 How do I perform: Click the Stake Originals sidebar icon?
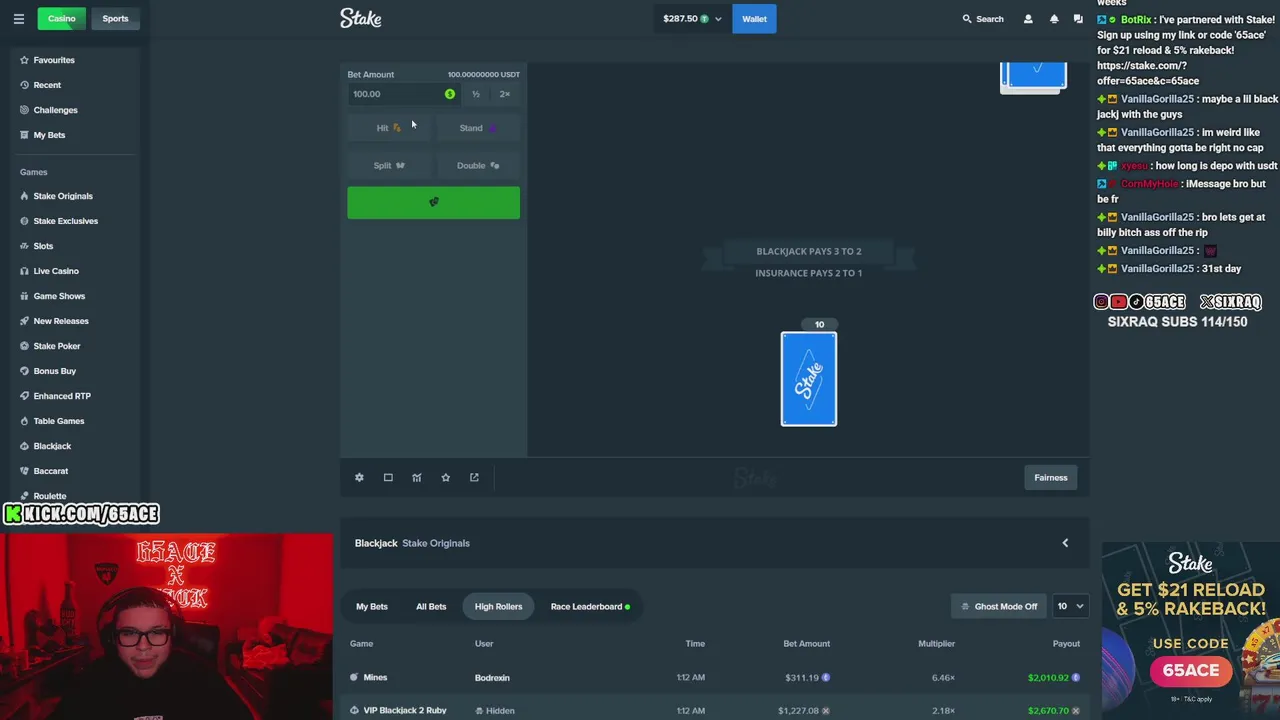point(24,196)
